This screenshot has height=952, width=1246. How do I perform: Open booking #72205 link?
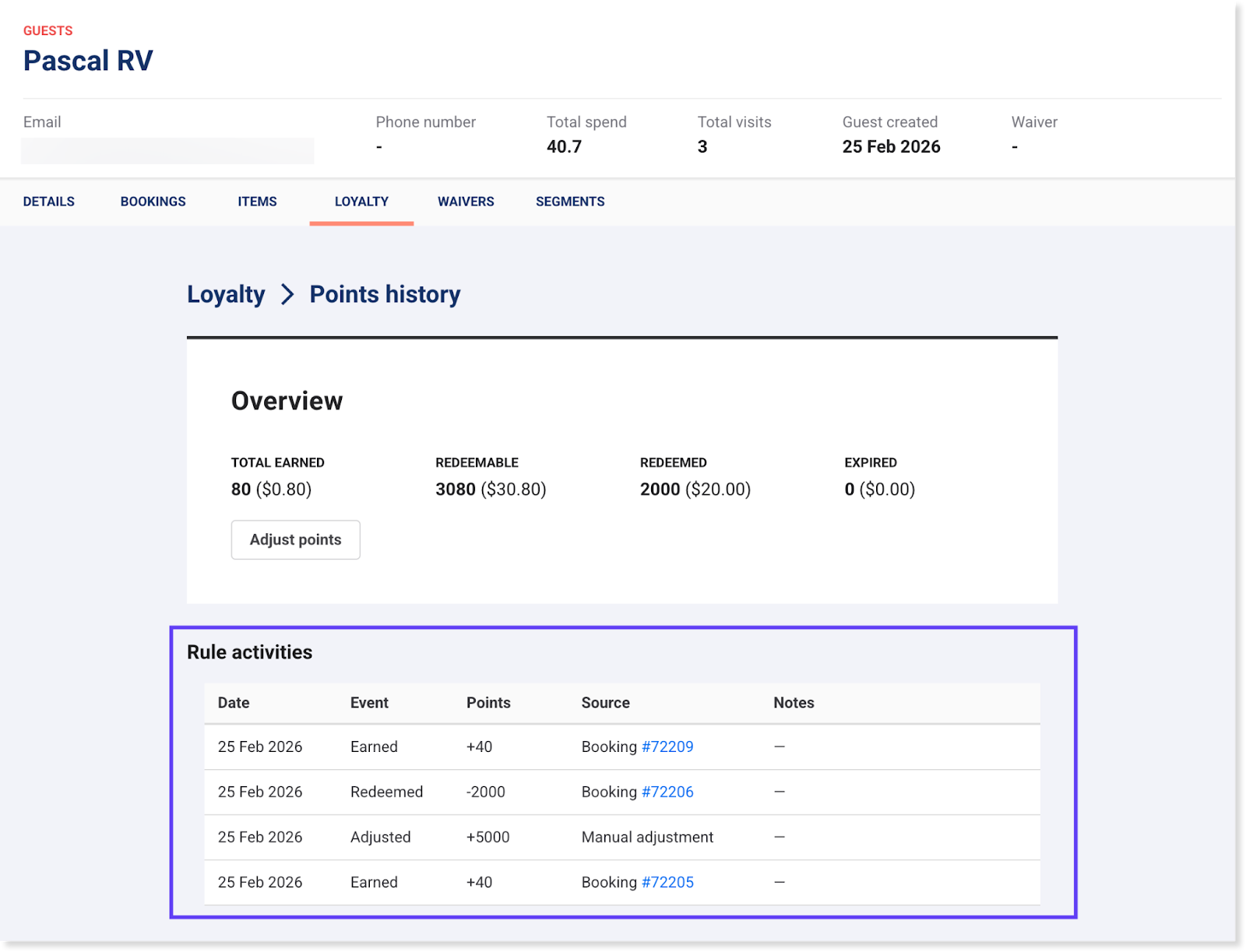coord(667,882)
